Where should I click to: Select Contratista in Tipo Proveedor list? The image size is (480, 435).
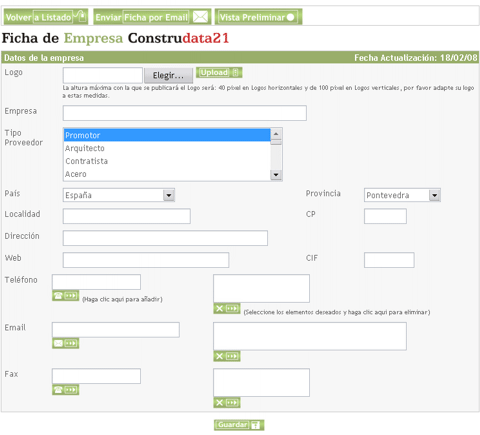(167, 161)
